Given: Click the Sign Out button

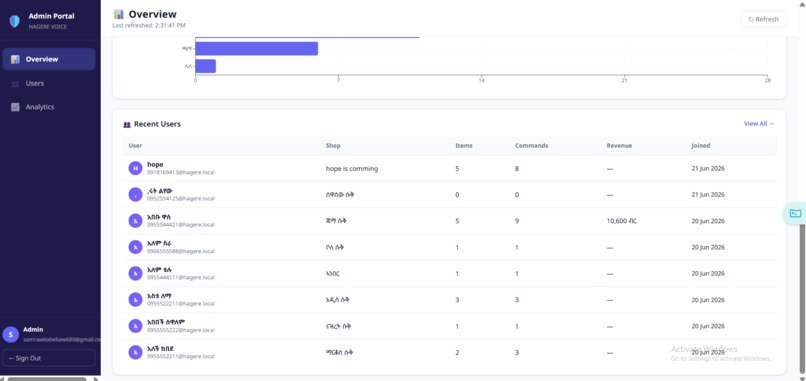Looking at the screenshot, I should pos(49,358).
